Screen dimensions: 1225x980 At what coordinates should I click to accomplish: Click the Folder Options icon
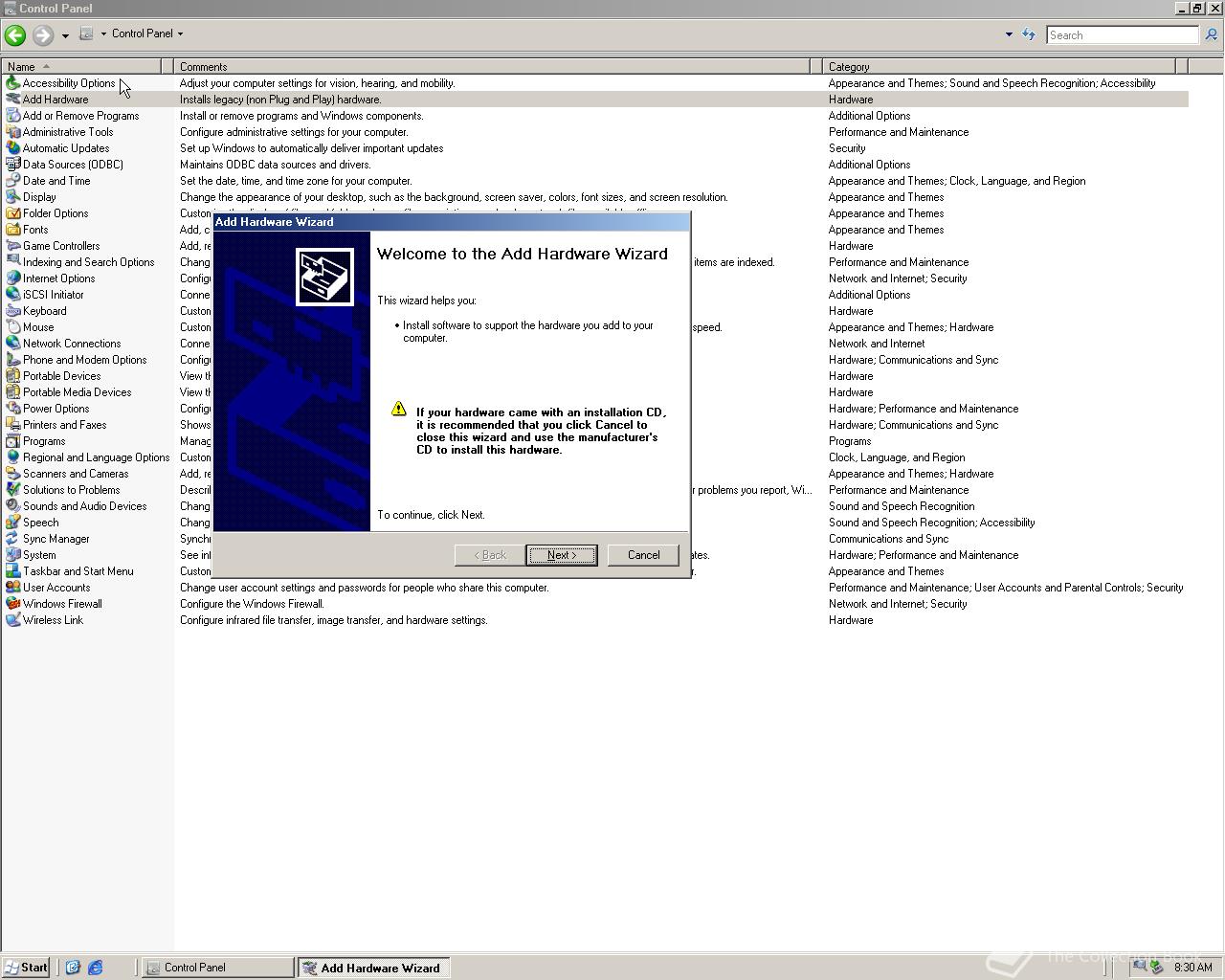tap(12, 213)
